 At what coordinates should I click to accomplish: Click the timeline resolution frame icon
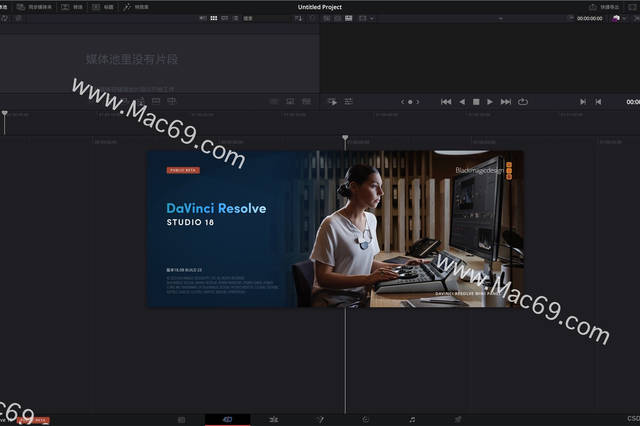(x=362, y=18)
